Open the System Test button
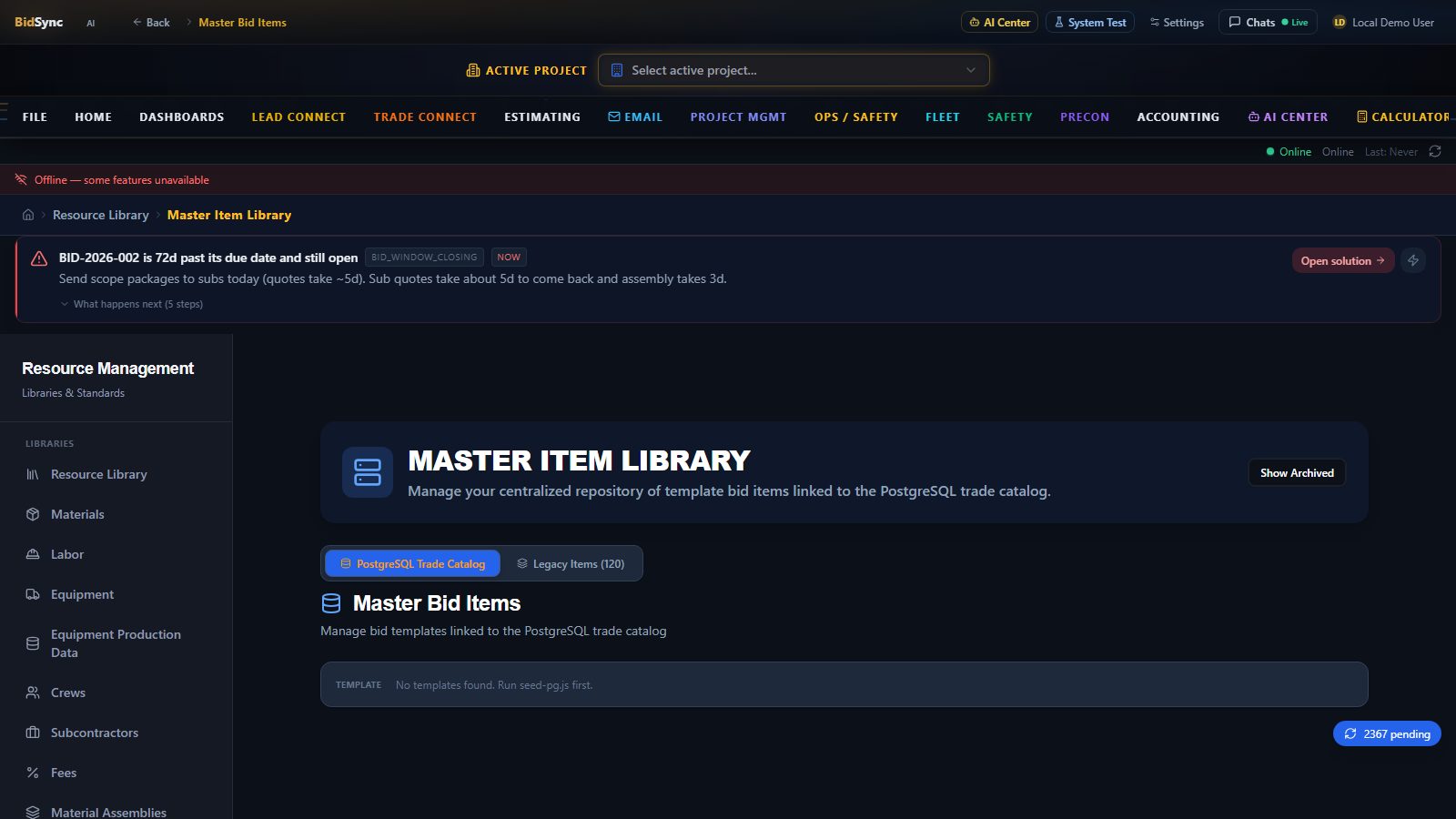 tap(1089, 22)
